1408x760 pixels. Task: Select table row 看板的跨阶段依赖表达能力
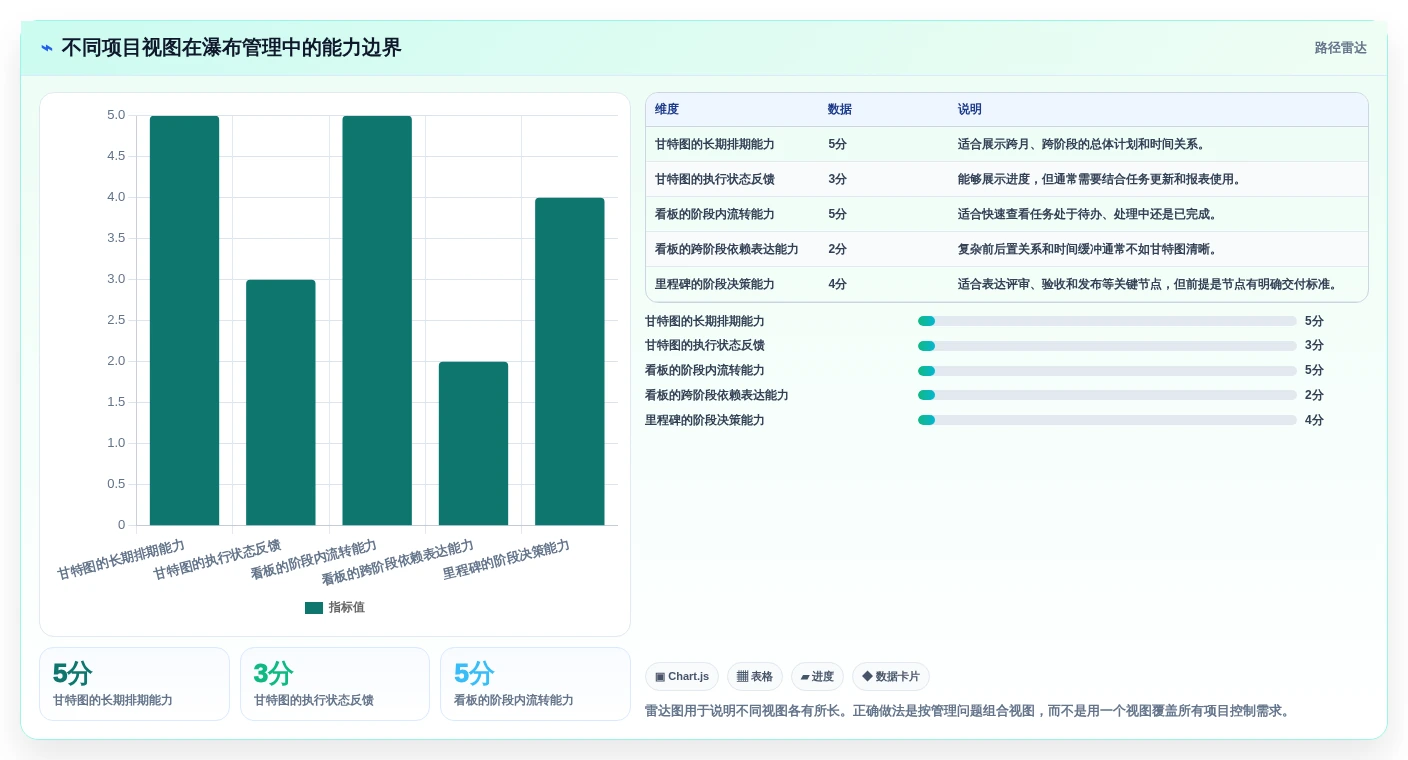click(x=1007, y=249)
